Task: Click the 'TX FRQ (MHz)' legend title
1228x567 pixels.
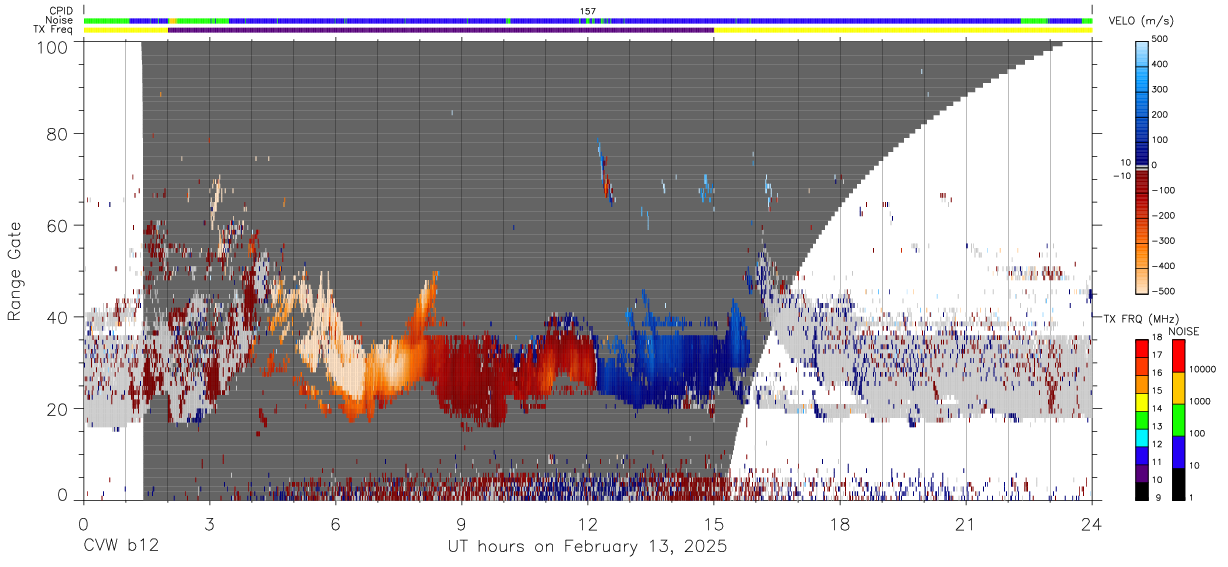Action: pos(1140,319)
